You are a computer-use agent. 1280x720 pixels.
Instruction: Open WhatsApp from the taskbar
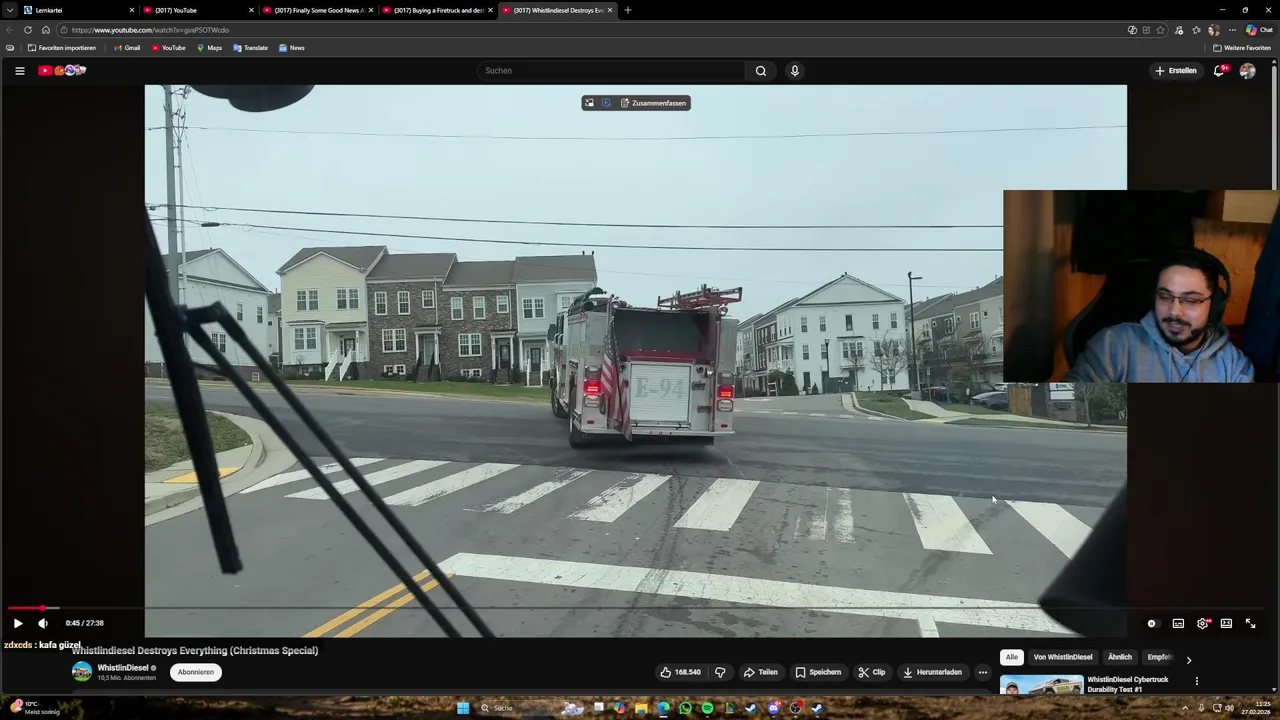(x=685, y=708)
